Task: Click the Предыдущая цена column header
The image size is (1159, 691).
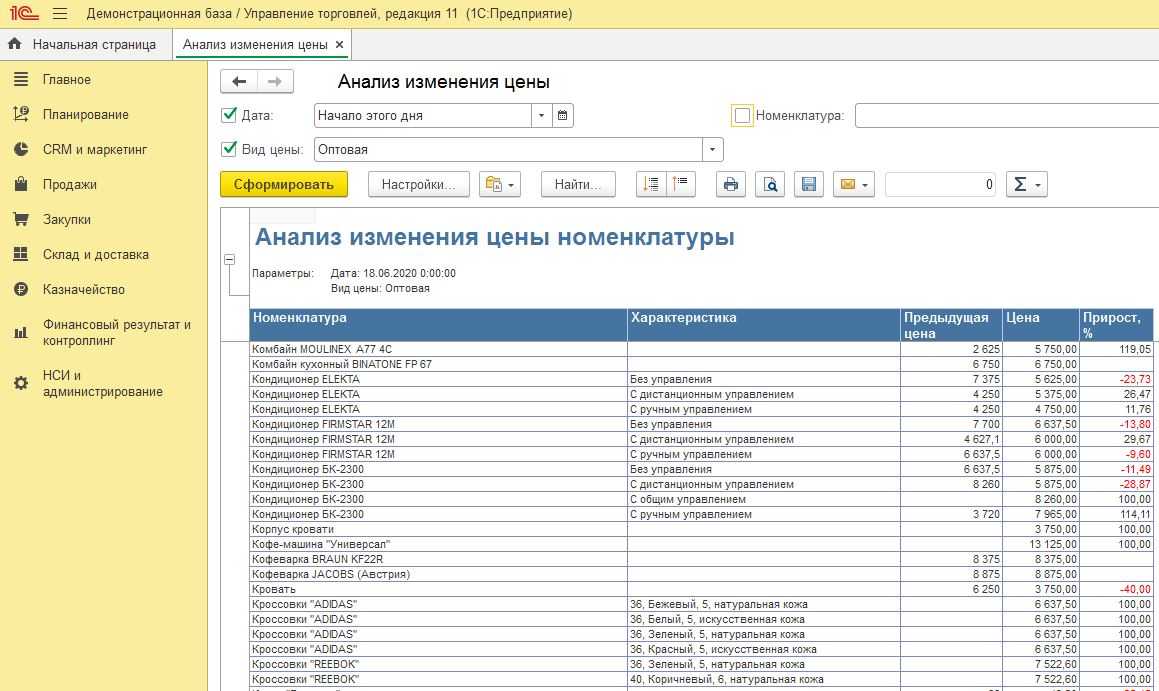Action: pos(951,325)
